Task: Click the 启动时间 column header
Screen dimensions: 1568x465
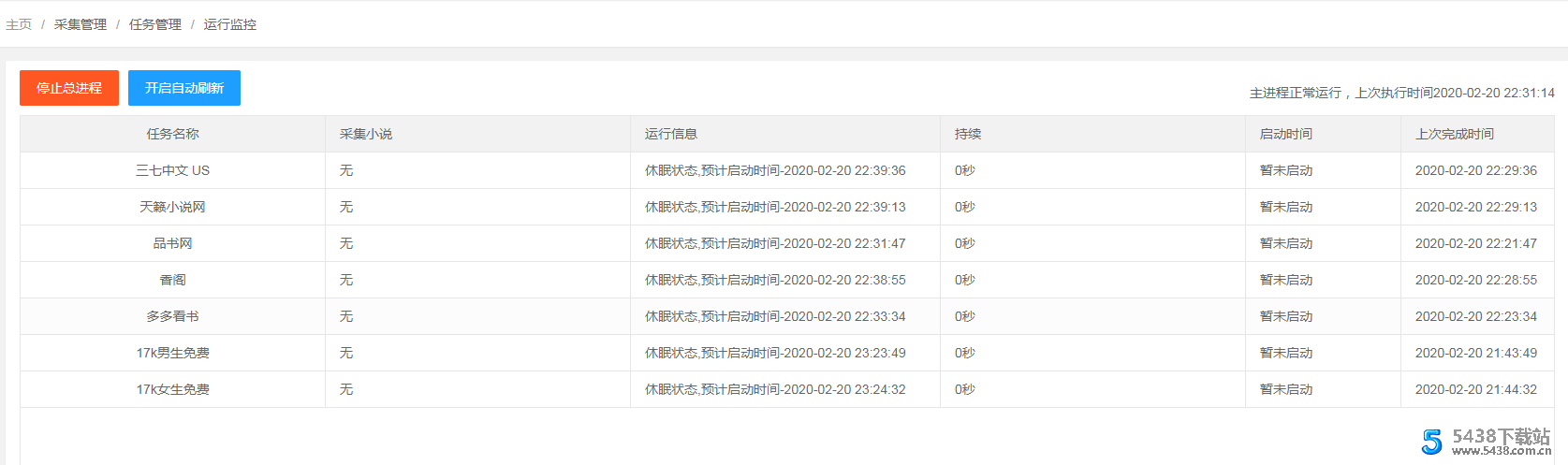Action: (x=1286, y=134)
